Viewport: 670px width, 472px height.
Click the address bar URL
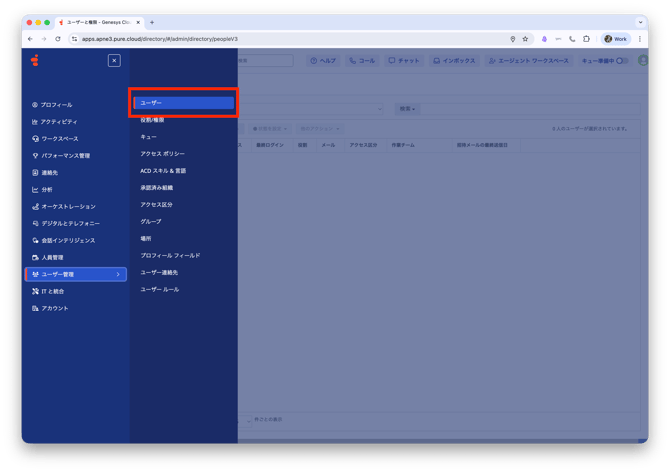[x=160, y=39]
